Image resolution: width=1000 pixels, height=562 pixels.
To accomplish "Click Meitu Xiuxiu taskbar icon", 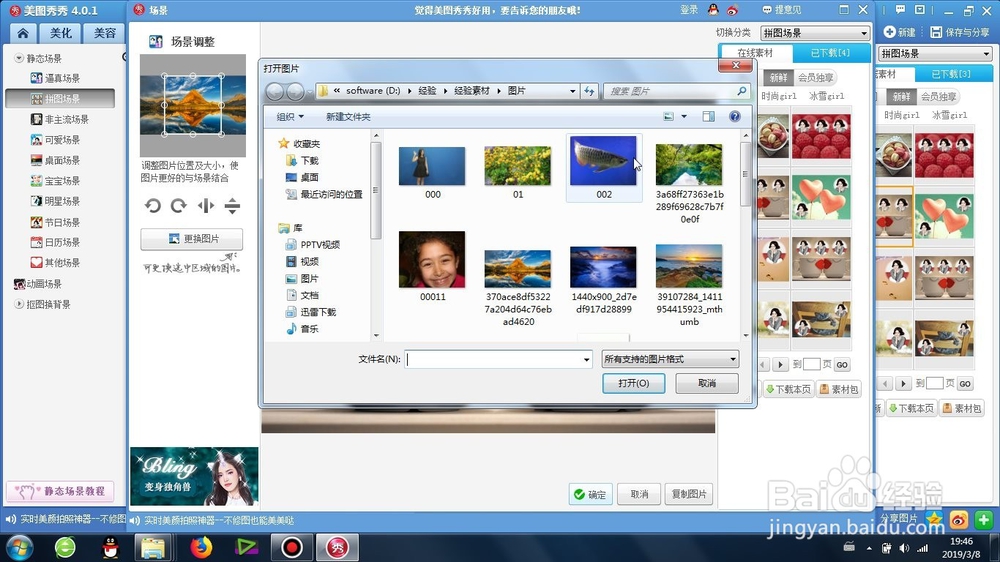I will point(337,547).
